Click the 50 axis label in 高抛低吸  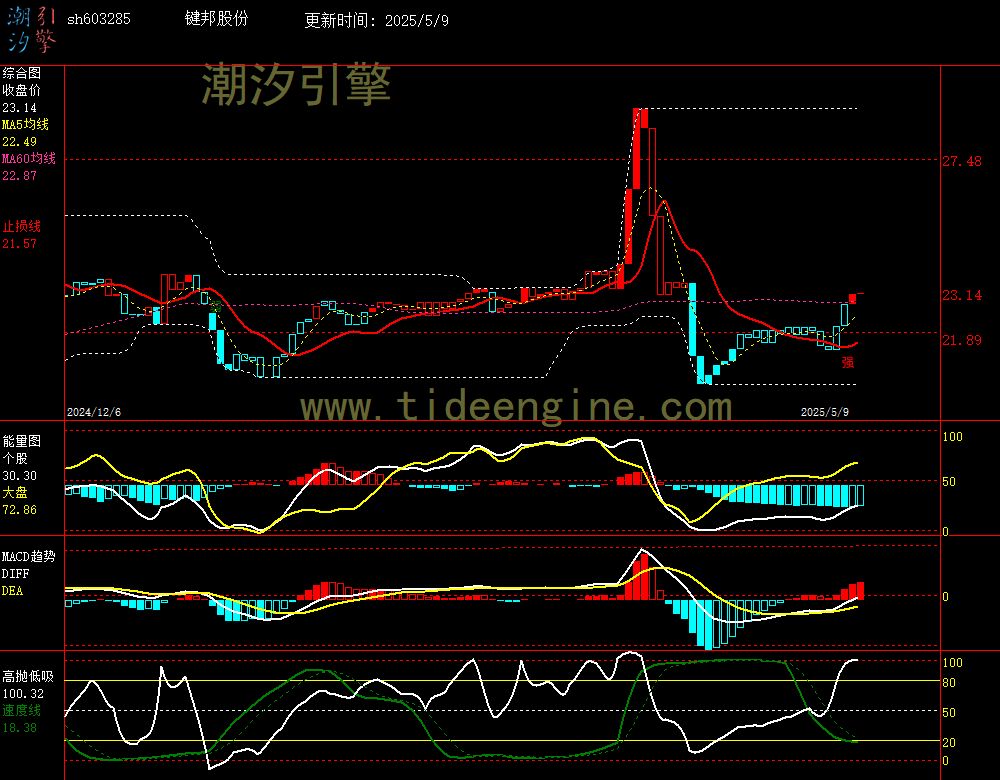[x=949, y=712]
